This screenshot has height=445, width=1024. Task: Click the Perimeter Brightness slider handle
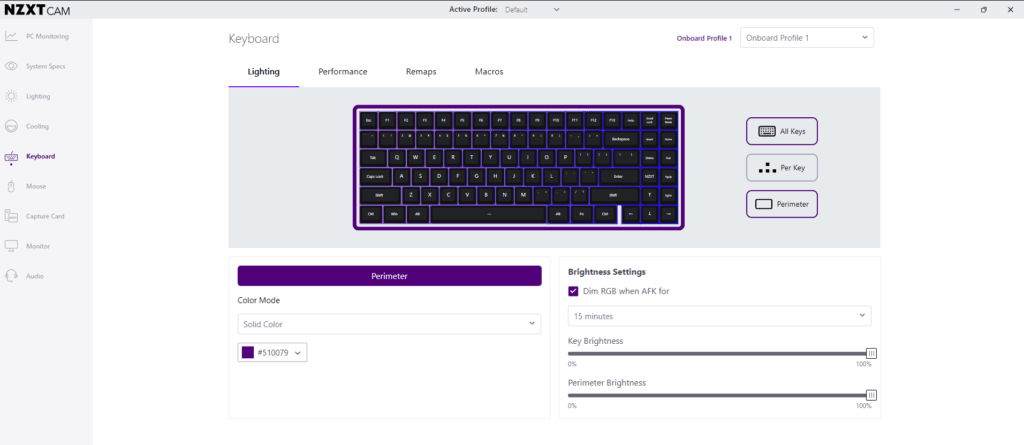[x=871, y=395]
